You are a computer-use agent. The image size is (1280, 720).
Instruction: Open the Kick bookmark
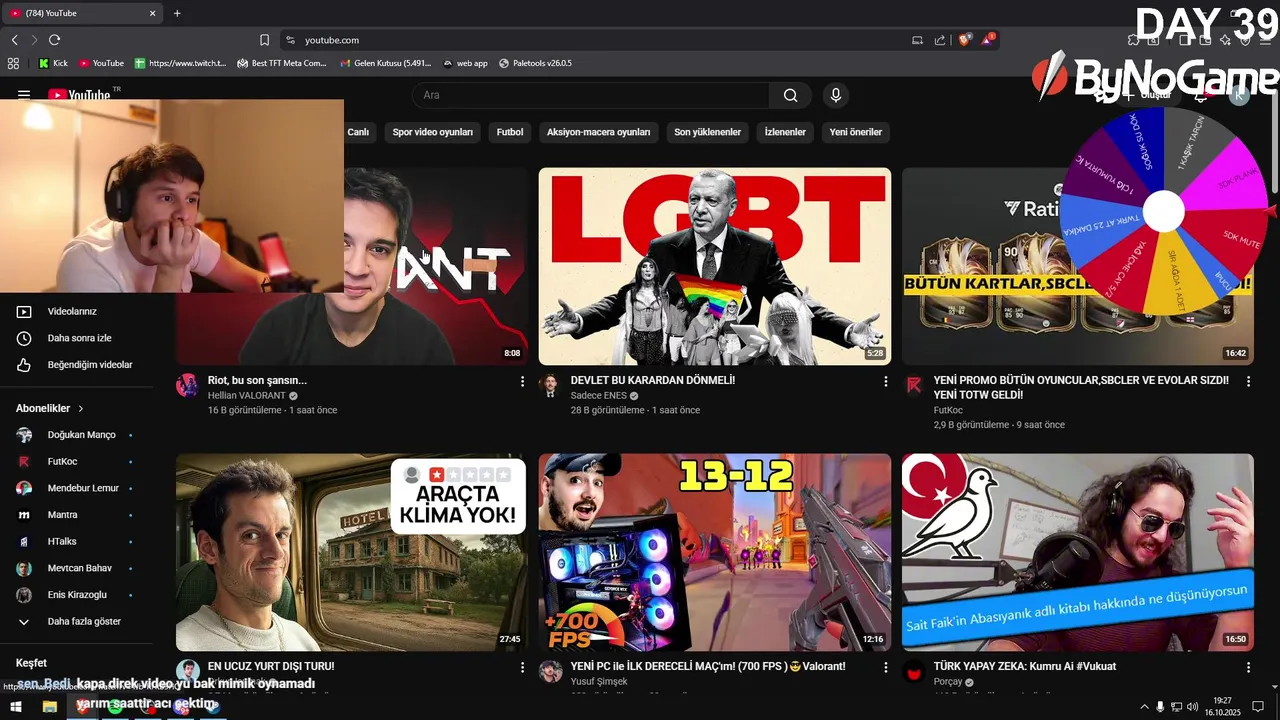53,63
